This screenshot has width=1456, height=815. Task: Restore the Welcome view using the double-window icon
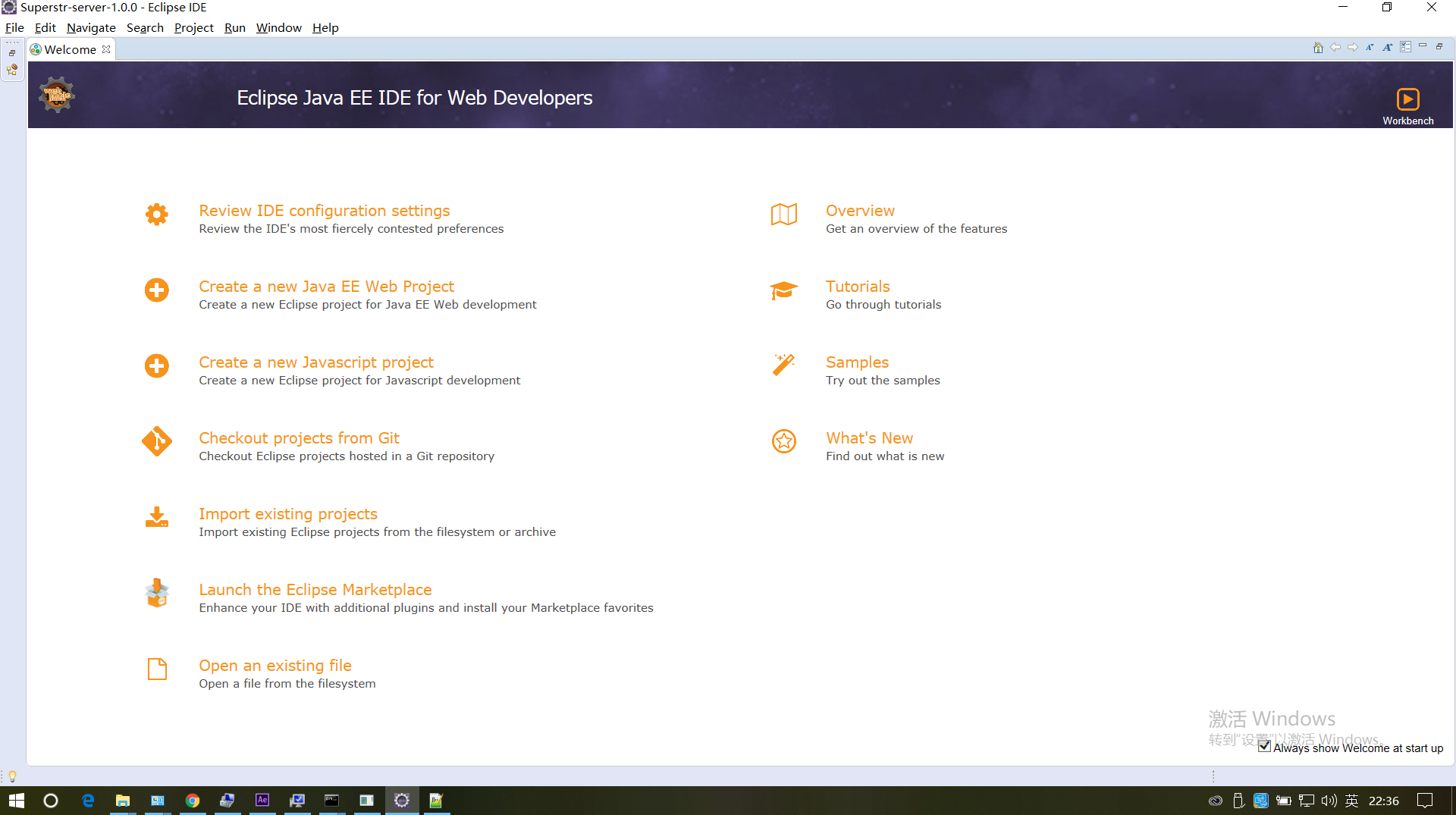1439,46
